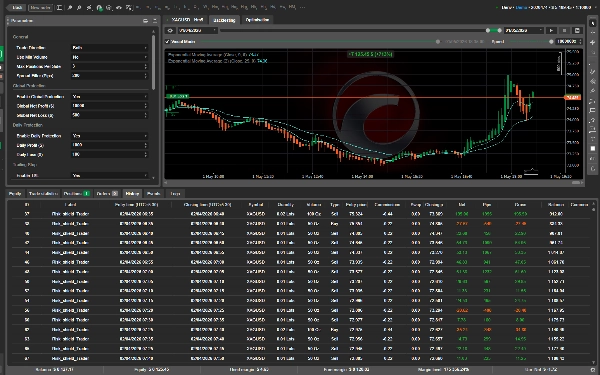Screen dimensions: 600x375
Task: Click the stop backtest button
Action: tap(564, 30)
